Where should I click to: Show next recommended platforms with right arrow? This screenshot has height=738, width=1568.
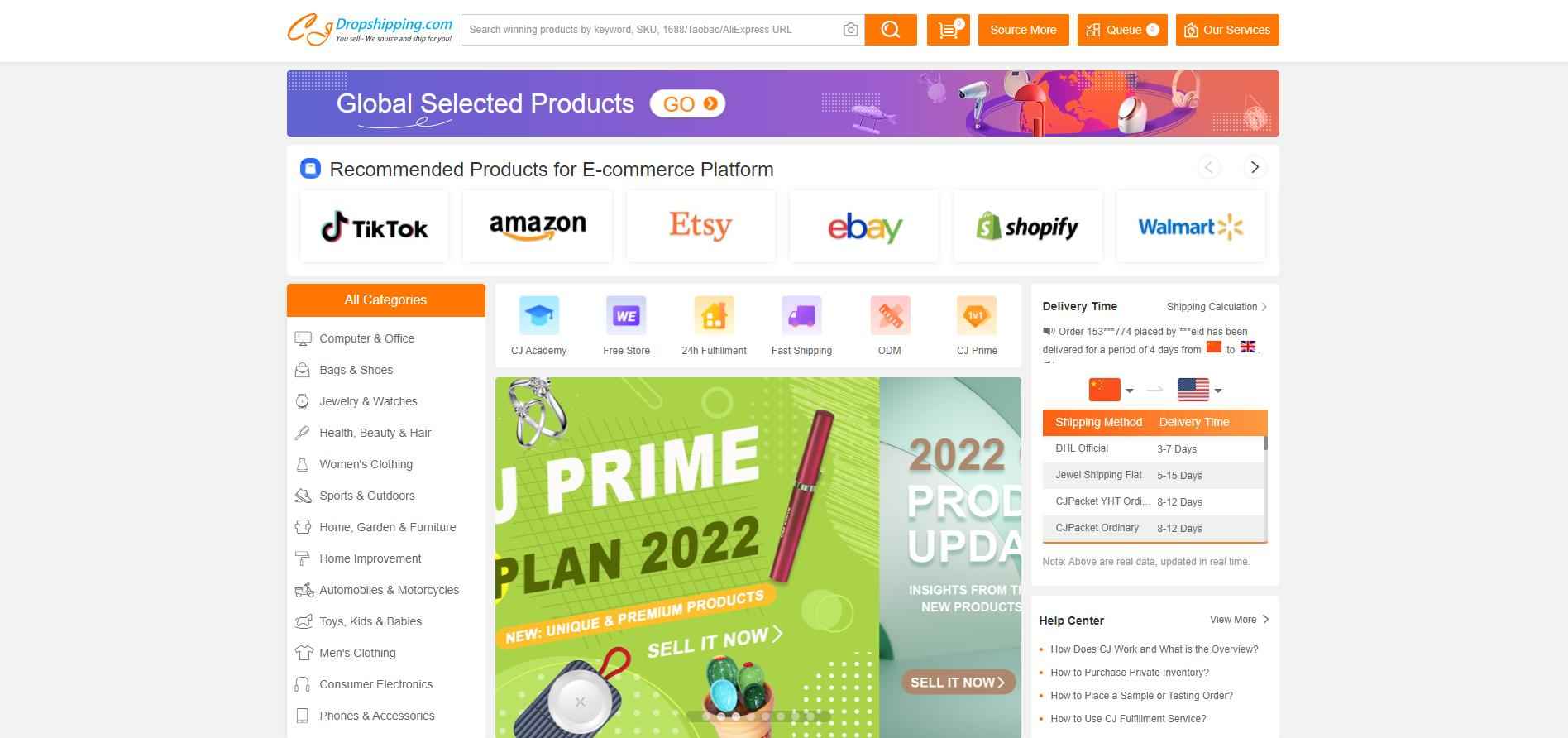pyautogui.click(x=1255, y=168)
